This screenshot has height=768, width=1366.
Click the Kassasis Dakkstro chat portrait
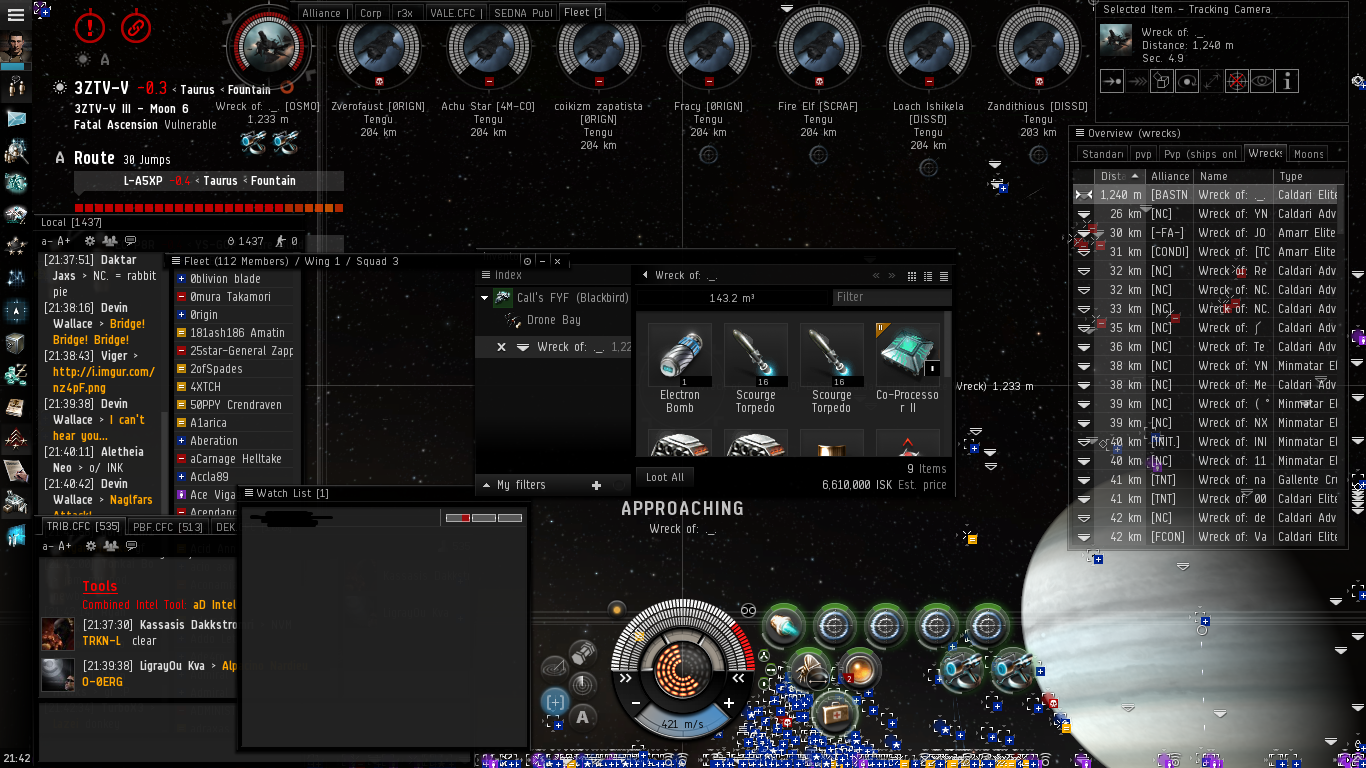click(57, 633)
